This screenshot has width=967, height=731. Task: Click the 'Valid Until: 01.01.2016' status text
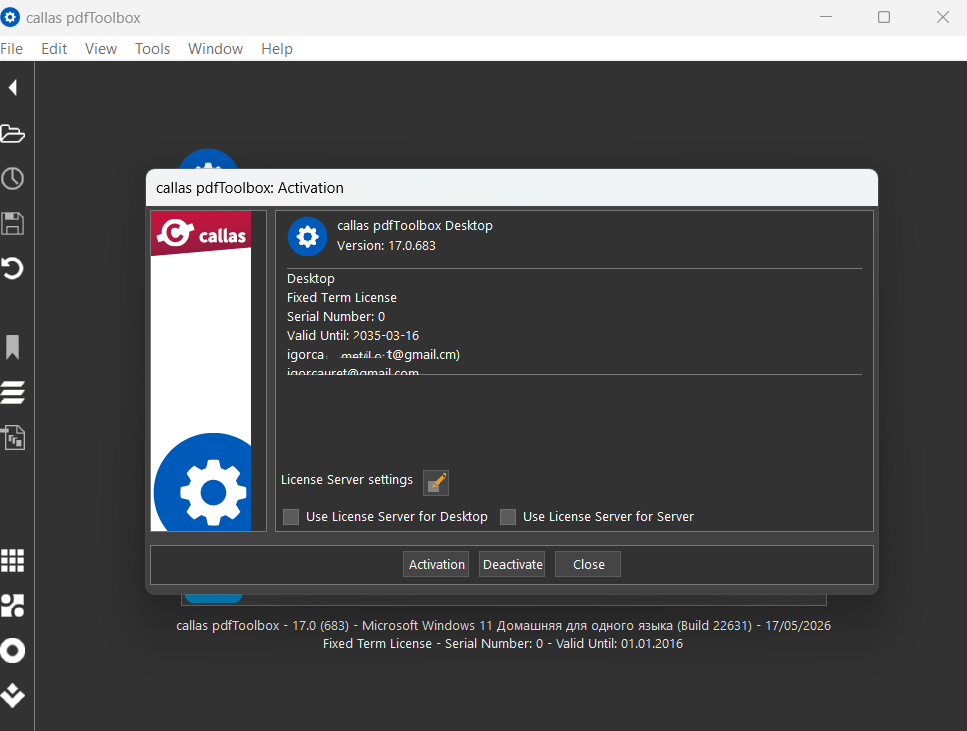coord(619,643)
